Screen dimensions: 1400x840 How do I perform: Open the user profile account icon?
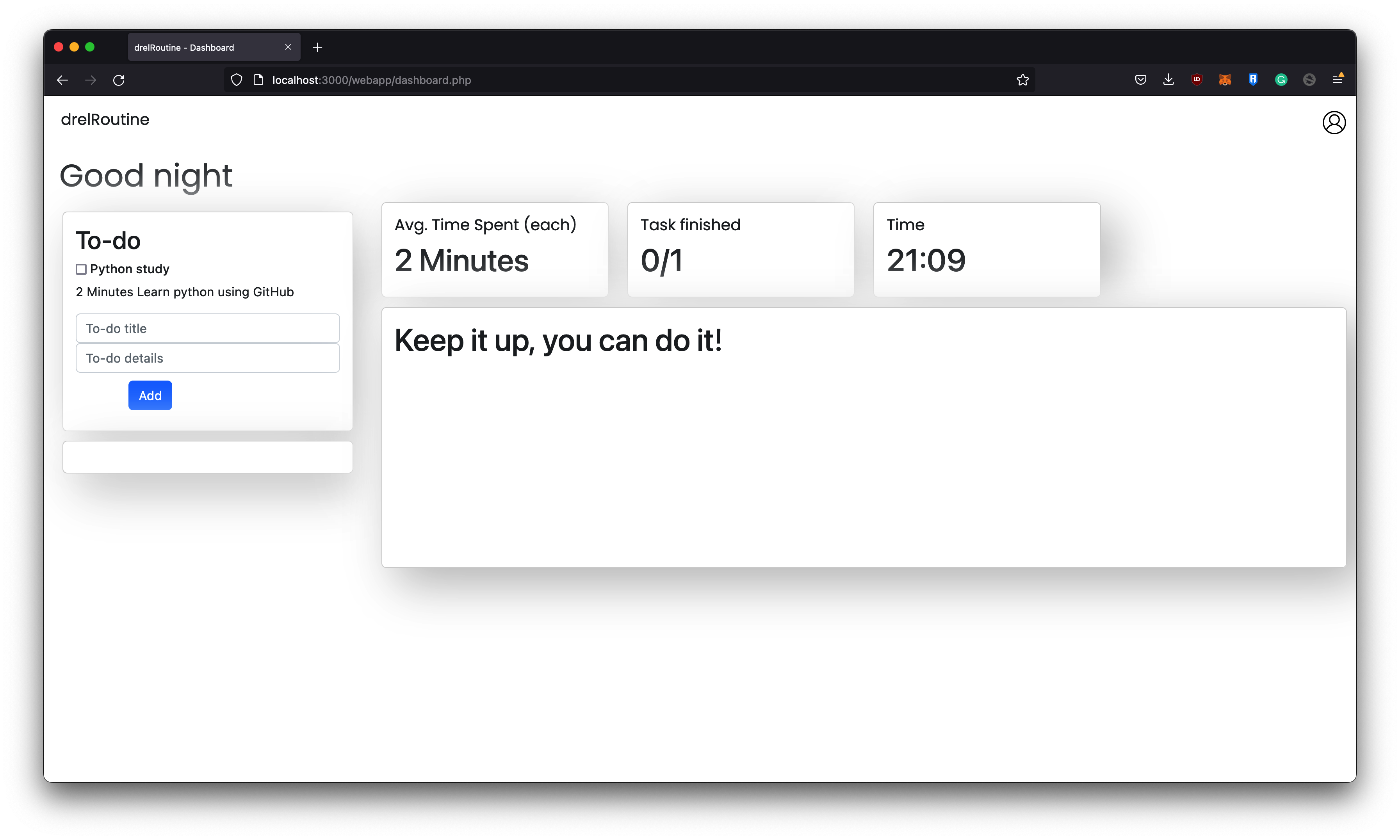(x=1333, y=122)
